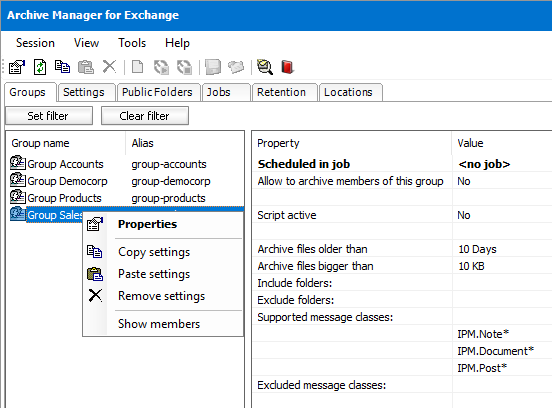The height and width of the screenshot is (408, 552).
Task: Click the Script active property
Action: (287, 215)
